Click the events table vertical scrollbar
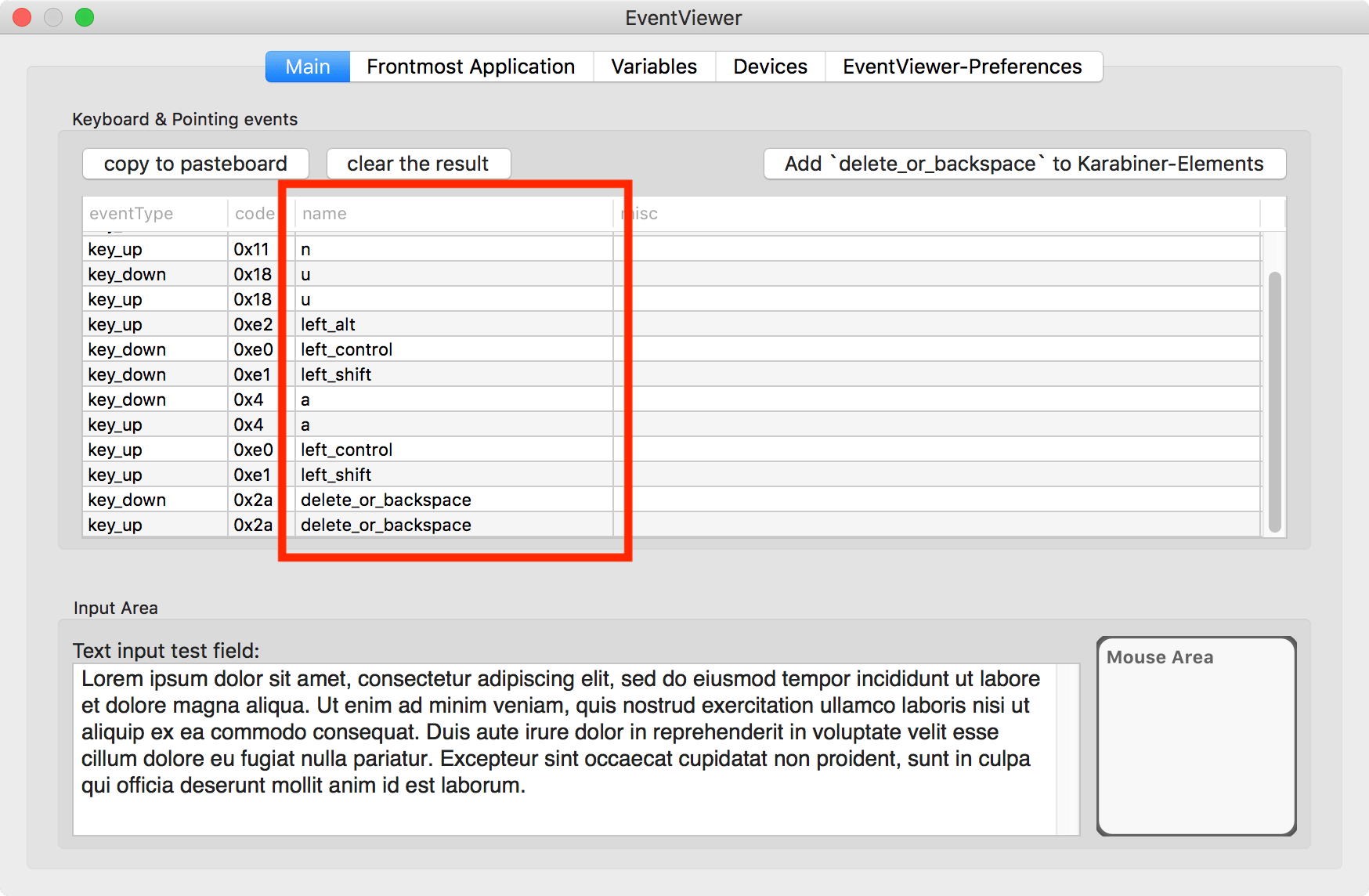The image size is (1369, 896). click(x=1274, y=400)
